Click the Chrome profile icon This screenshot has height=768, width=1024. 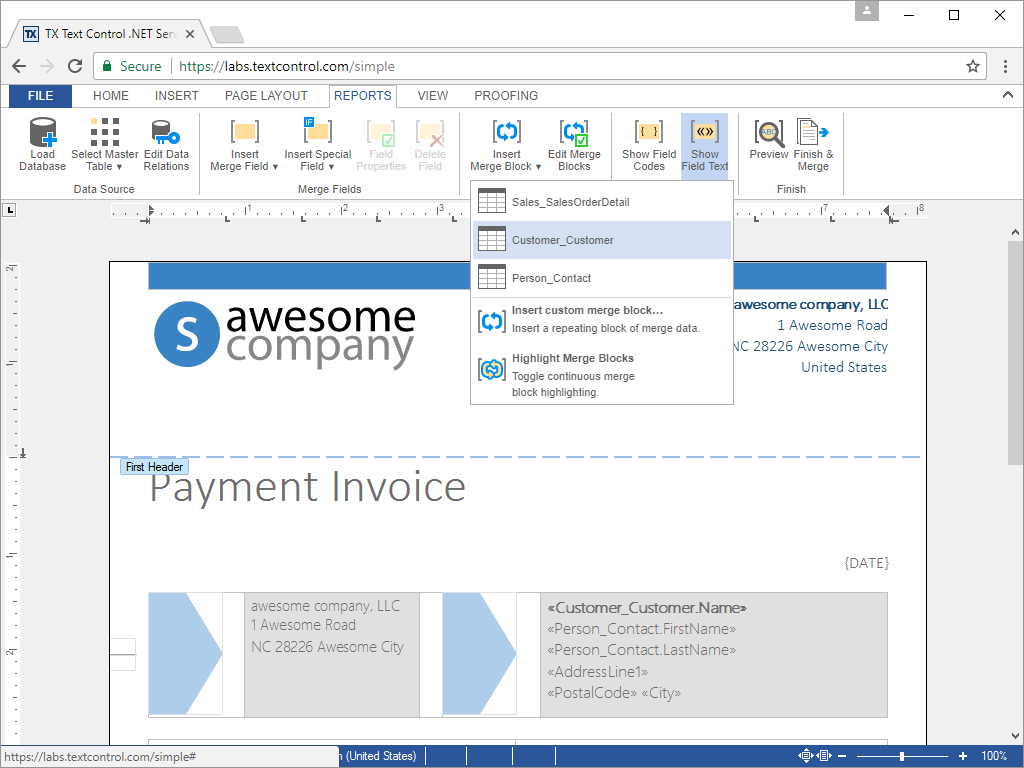pos(867,10)
